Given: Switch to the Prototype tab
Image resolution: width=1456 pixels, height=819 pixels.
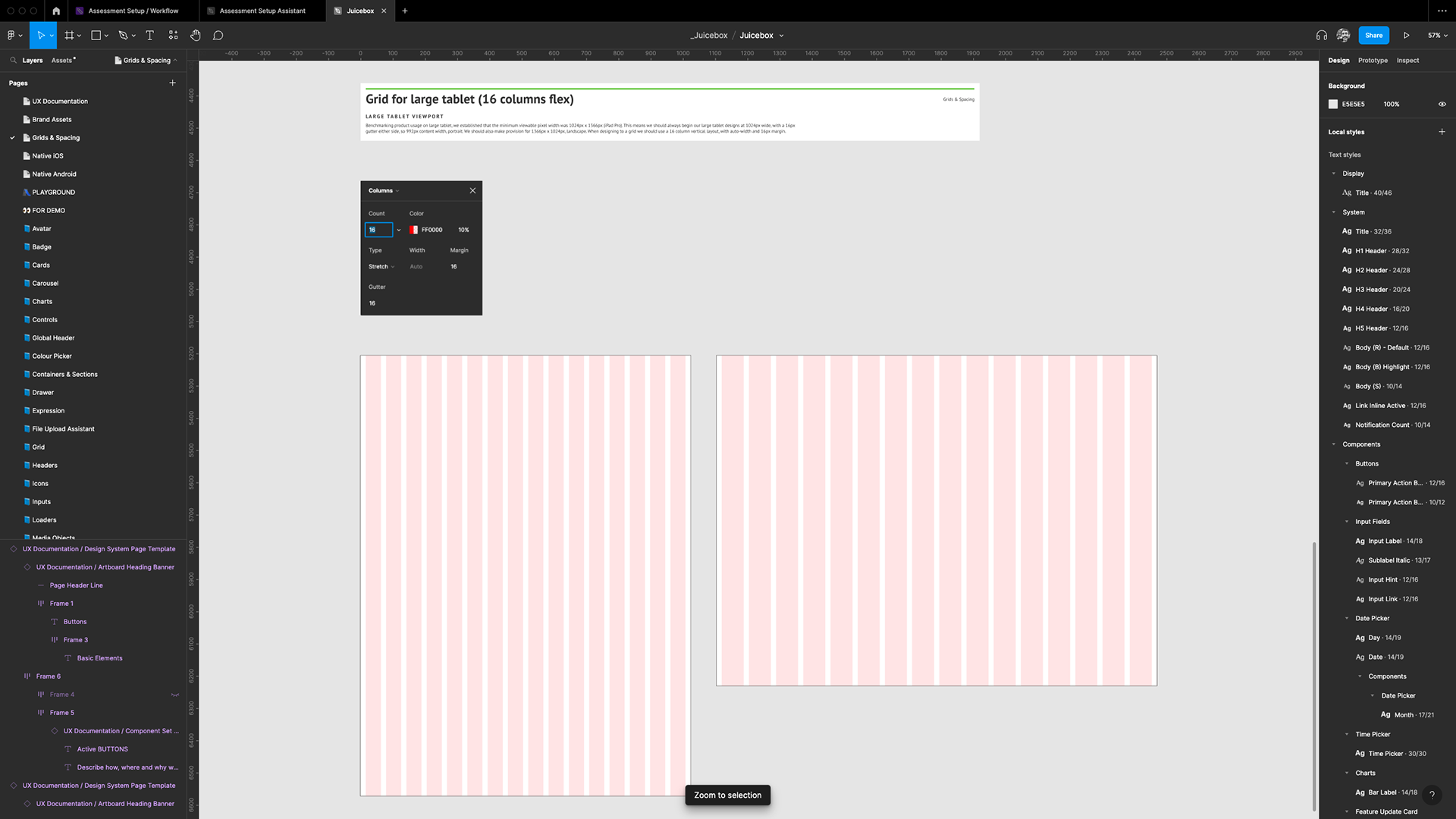Looking at the screenshot, I should 1373,61.
